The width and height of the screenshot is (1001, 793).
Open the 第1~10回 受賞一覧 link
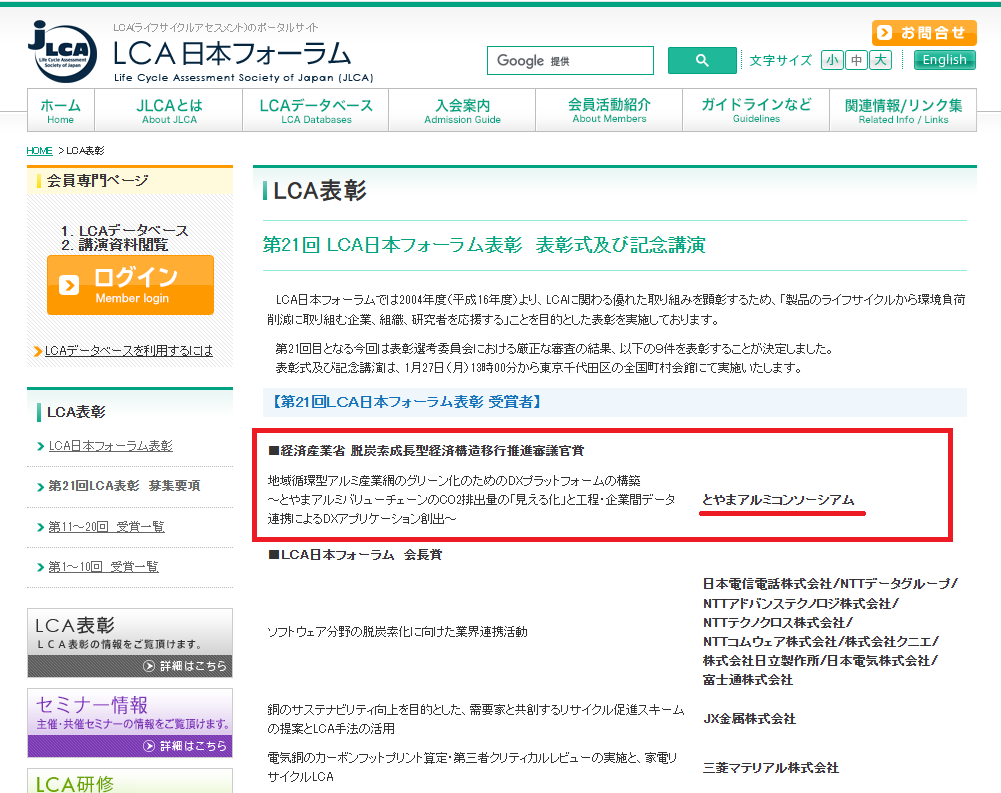click(103, 566)
